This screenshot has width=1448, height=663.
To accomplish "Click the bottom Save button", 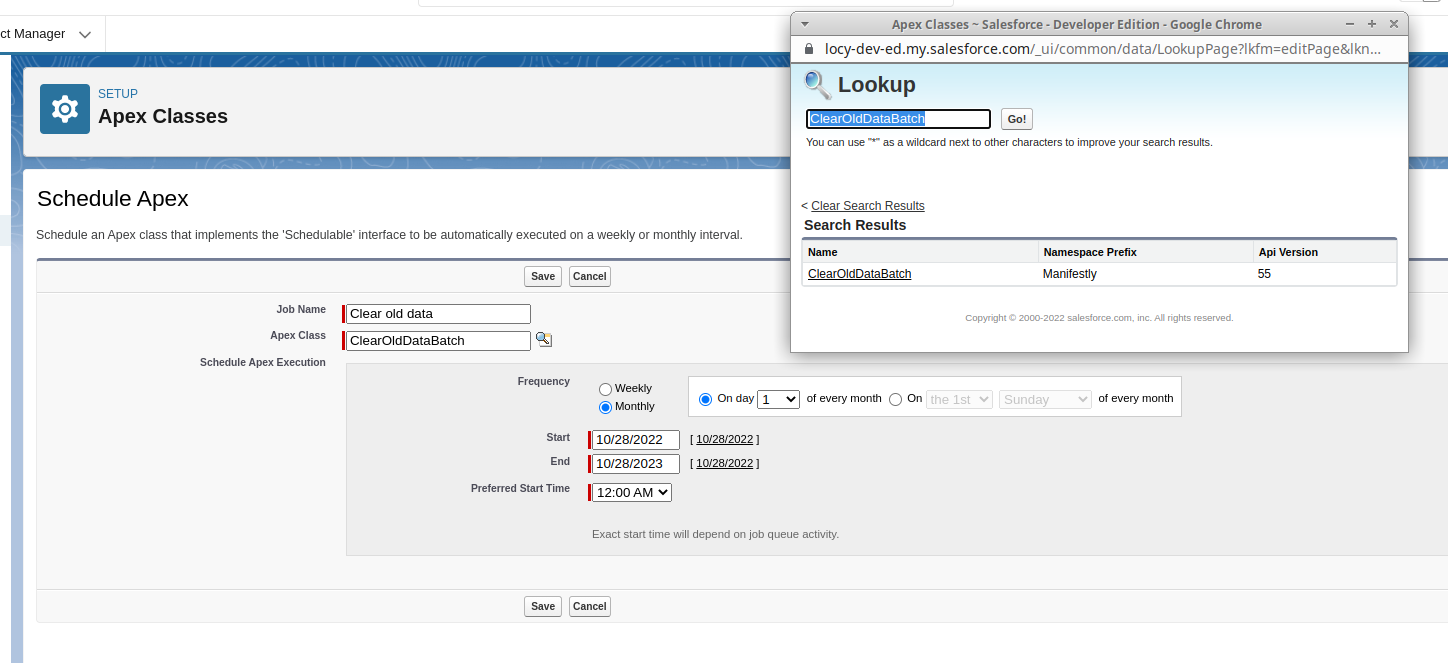I will pos(543,606).
